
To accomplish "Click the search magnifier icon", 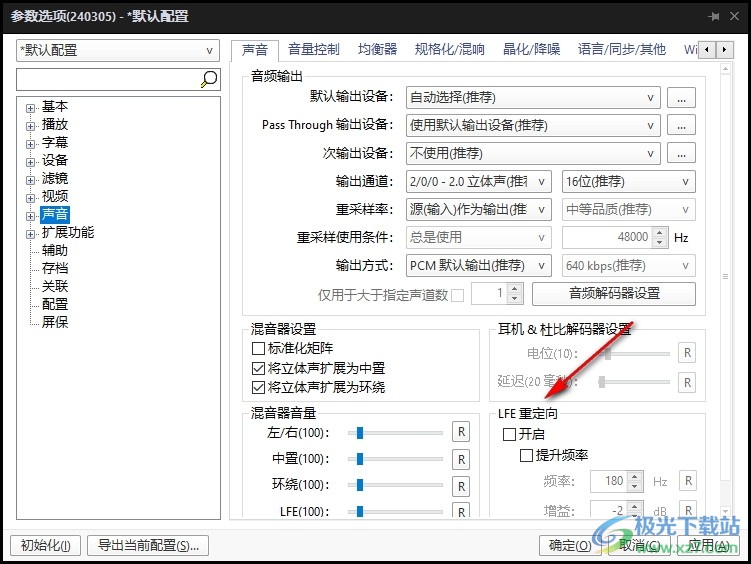I will point(209,79).
